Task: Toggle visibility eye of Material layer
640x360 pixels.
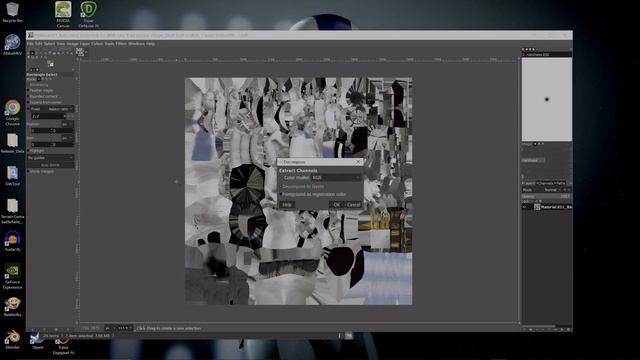Action: click(x=524, y=207)
